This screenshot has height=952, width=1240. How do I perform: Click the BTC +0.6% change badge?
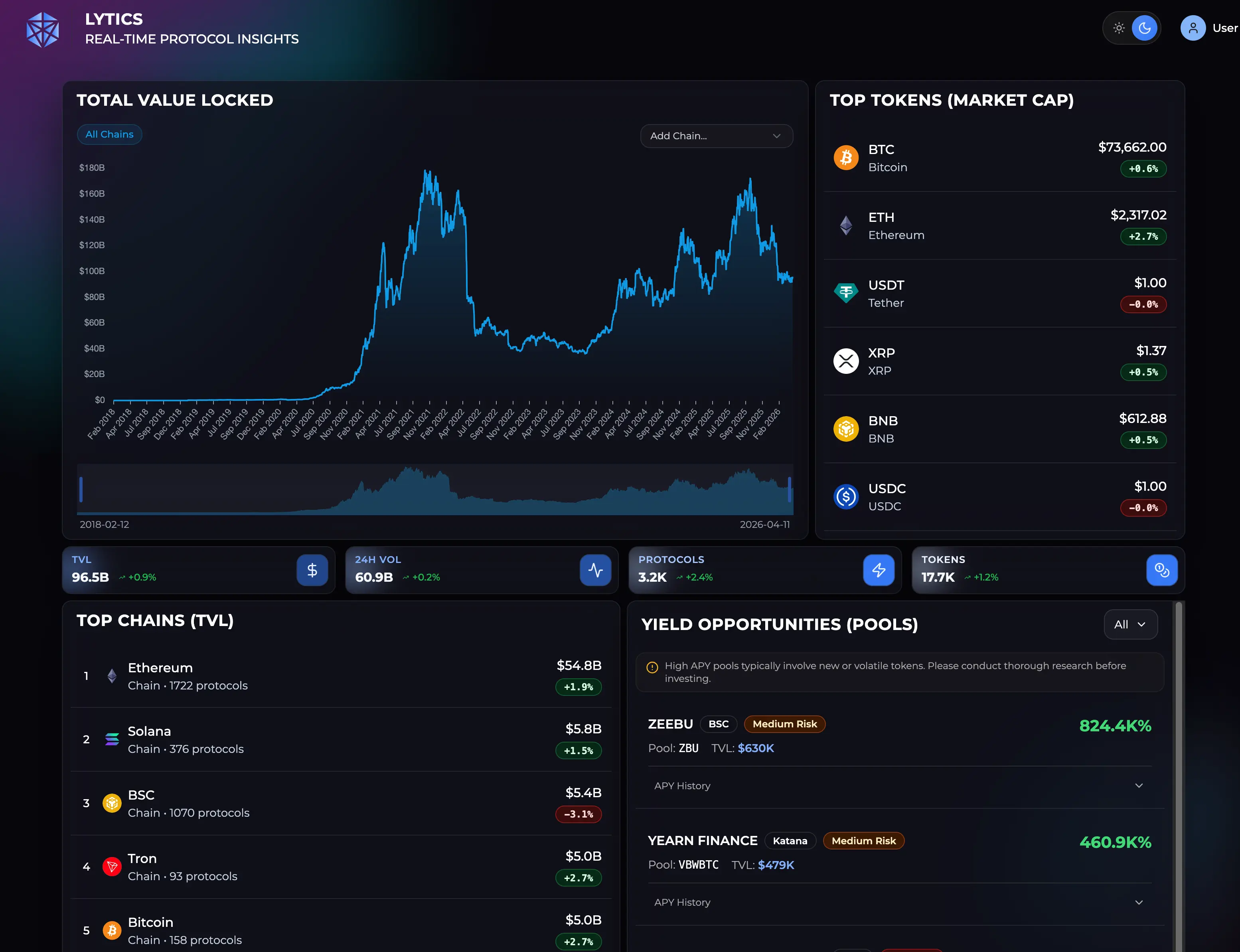[1143, 169]
